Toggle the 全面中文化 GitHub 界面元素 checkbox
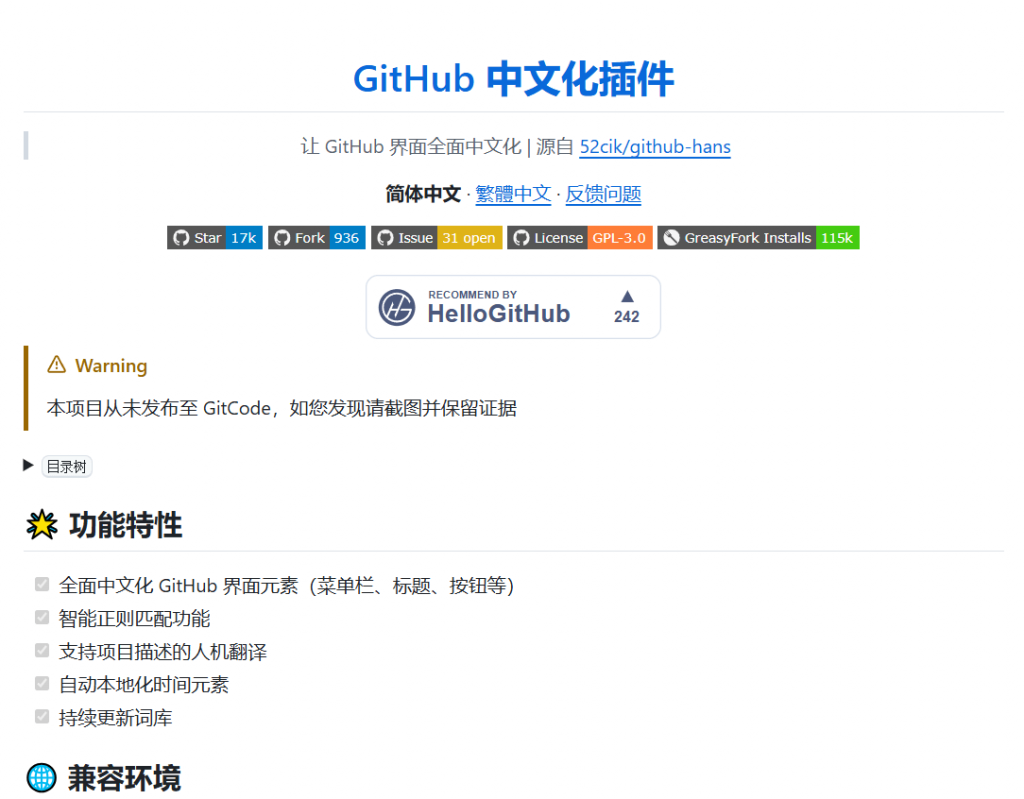This screenshot has width=1024, height=799. point(42,584)
